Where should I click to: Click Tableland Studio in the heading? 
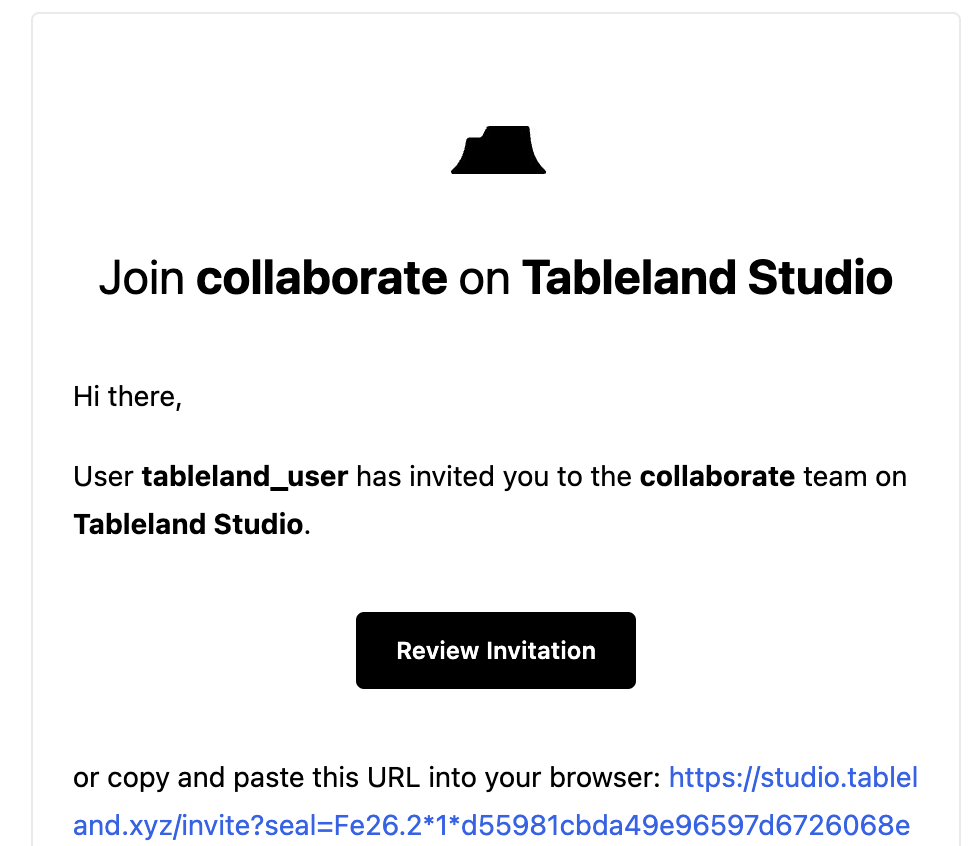707,277
